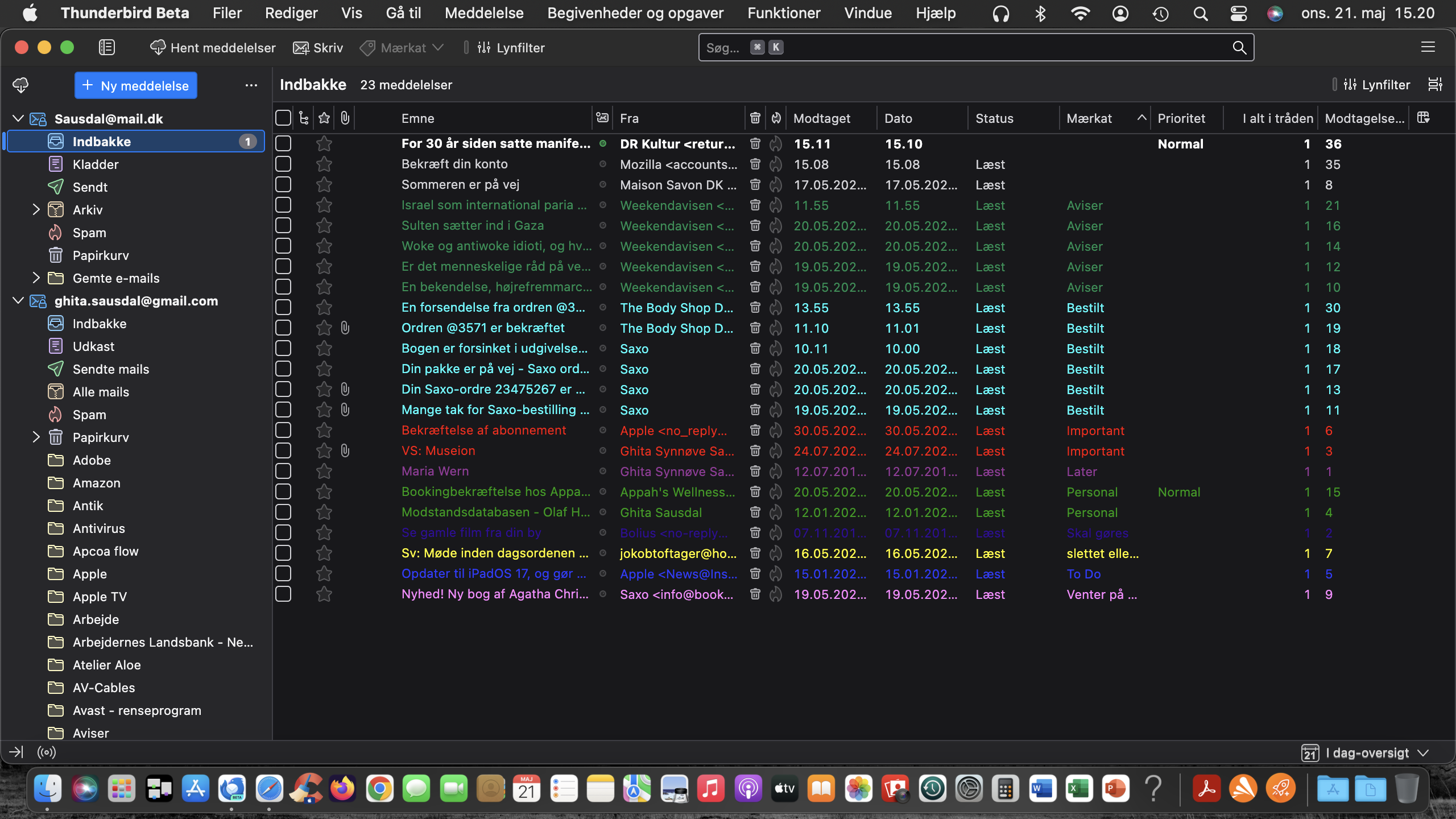Open the Mærkat tag dropdown
The height and width of the screenshot is (819, 1456).
tap(403, 48)
